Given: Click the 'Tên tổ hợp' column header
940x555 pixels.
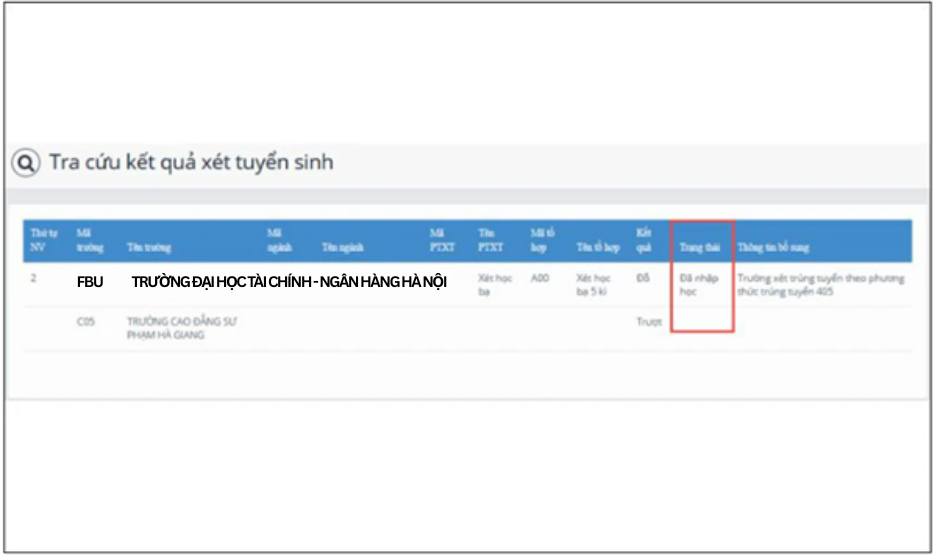Looking at the screenshot, I should coord(598,247).
